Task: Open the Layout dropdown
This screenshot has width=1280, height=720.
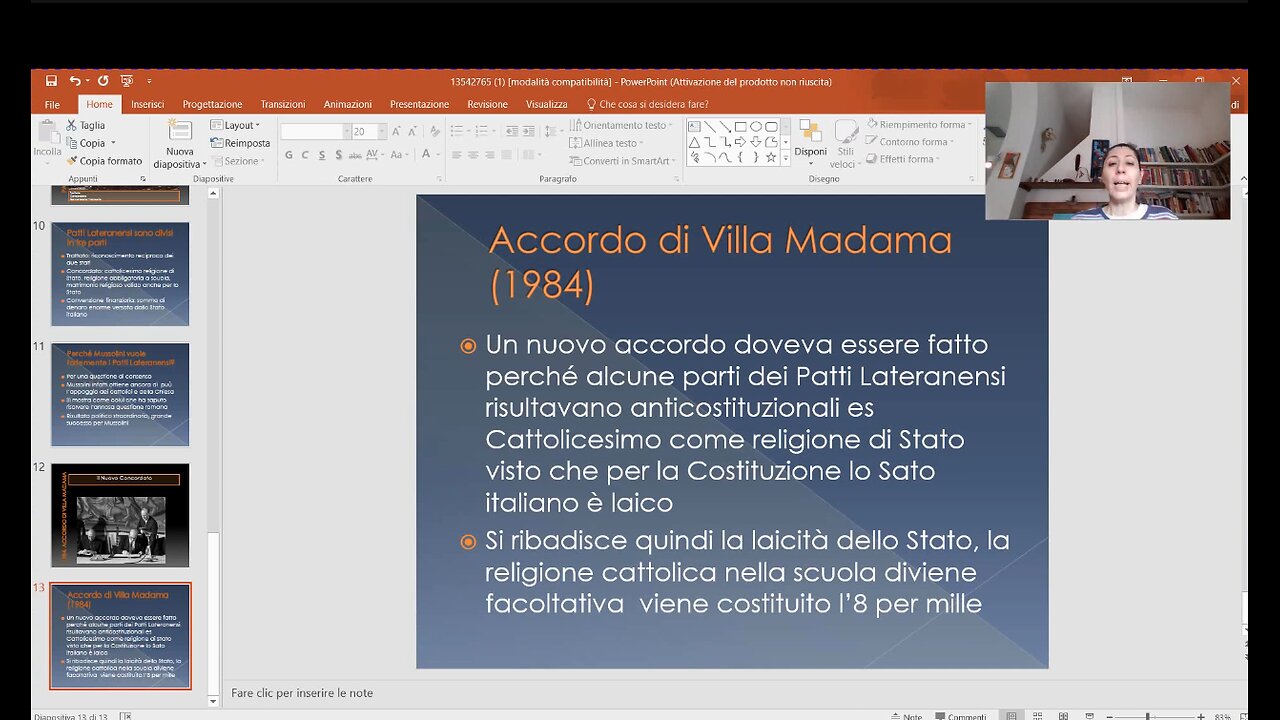Action: [236, 125]
